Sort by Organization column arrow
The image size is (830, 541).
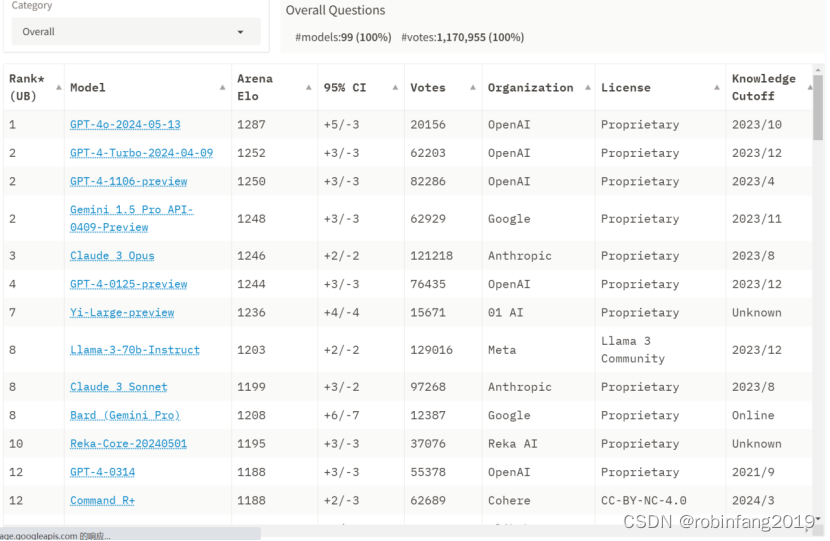[x=588, y=87]
